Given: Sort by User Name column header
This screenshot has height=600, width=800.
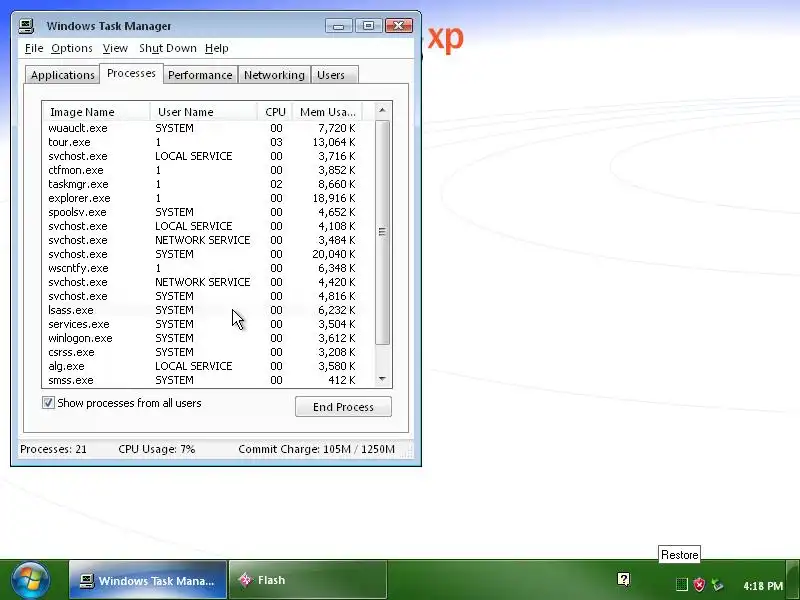Looking at the screenshot, I should [x=204, y=112].
